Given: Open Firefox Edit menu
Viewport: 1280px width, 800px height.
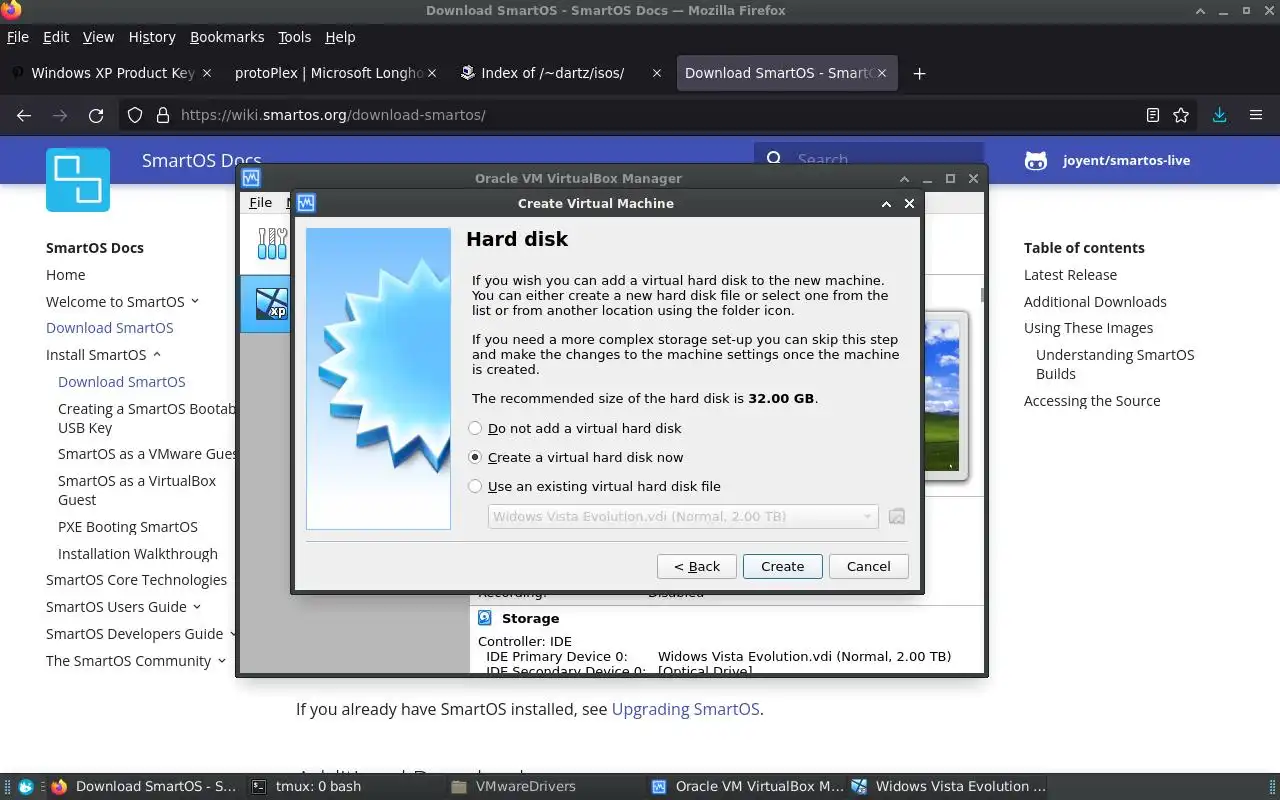Looking at the screenshot, I should coord(56,37).
